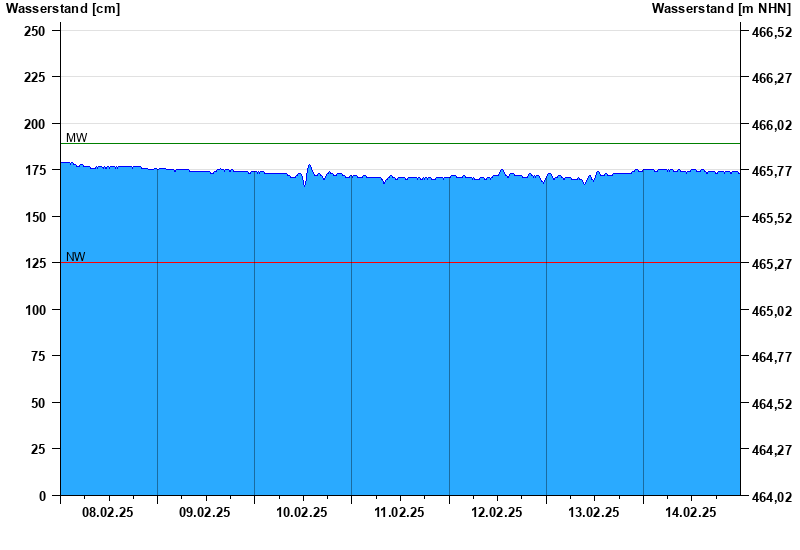Click the 200 tick label on left axis

click(x=35, y=124)
